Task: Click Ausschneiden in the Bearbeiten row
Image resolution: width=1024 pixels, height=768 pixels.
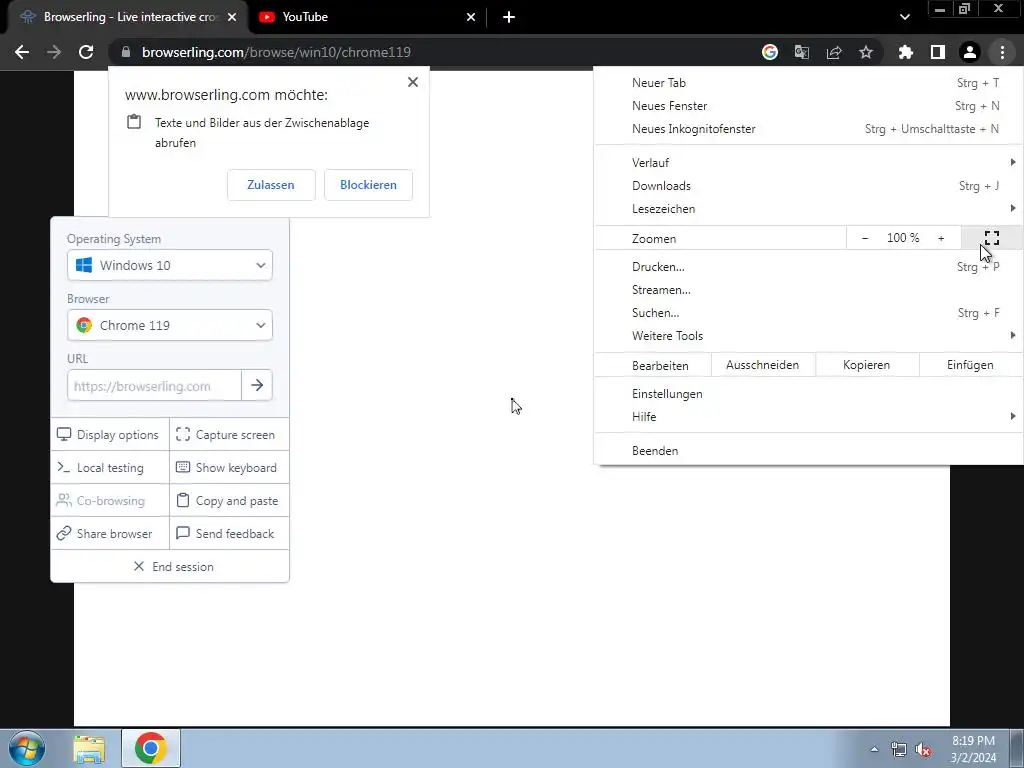Action: [x=763, y=365]
